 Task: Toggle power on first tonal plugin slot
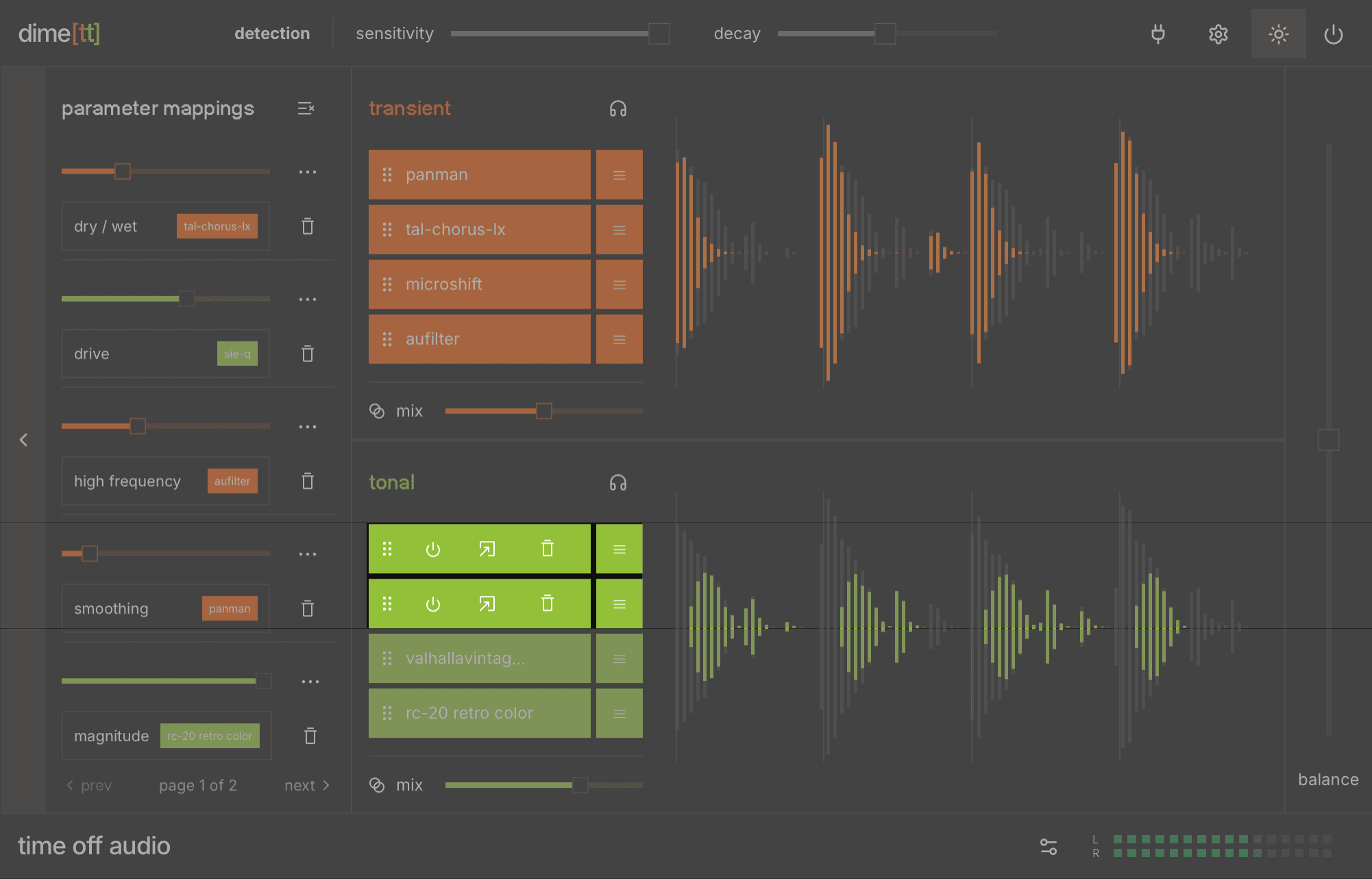[x=432, y=549]
